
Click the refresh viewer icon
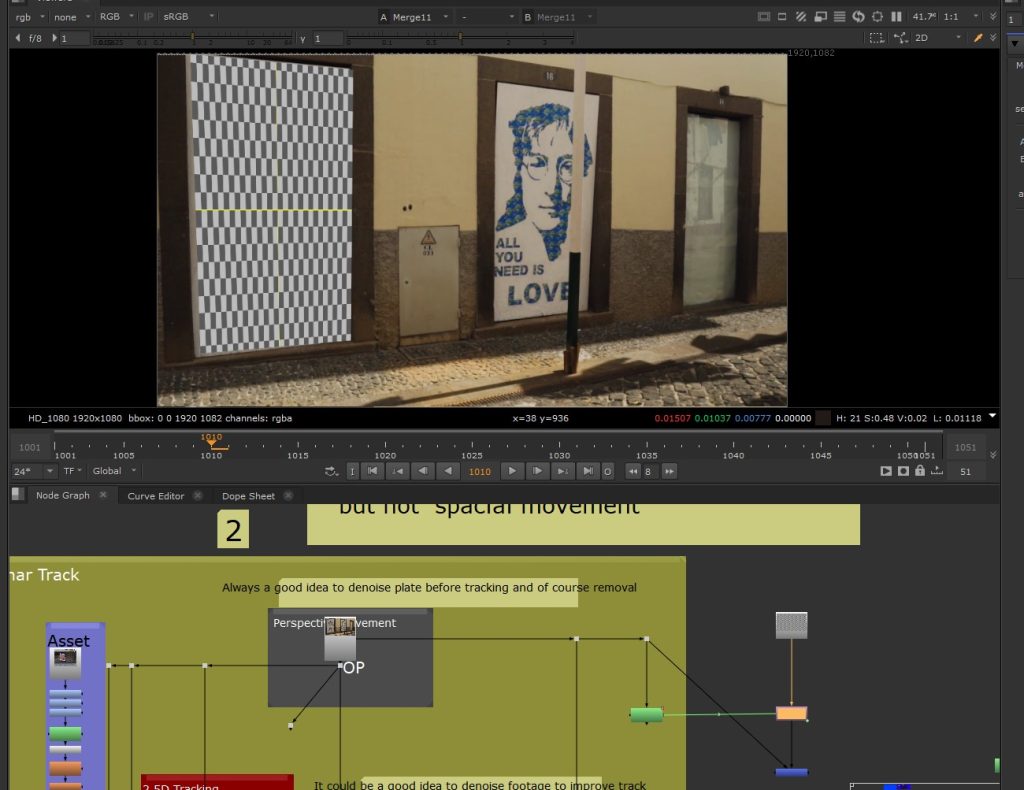[x=858, y=16]
